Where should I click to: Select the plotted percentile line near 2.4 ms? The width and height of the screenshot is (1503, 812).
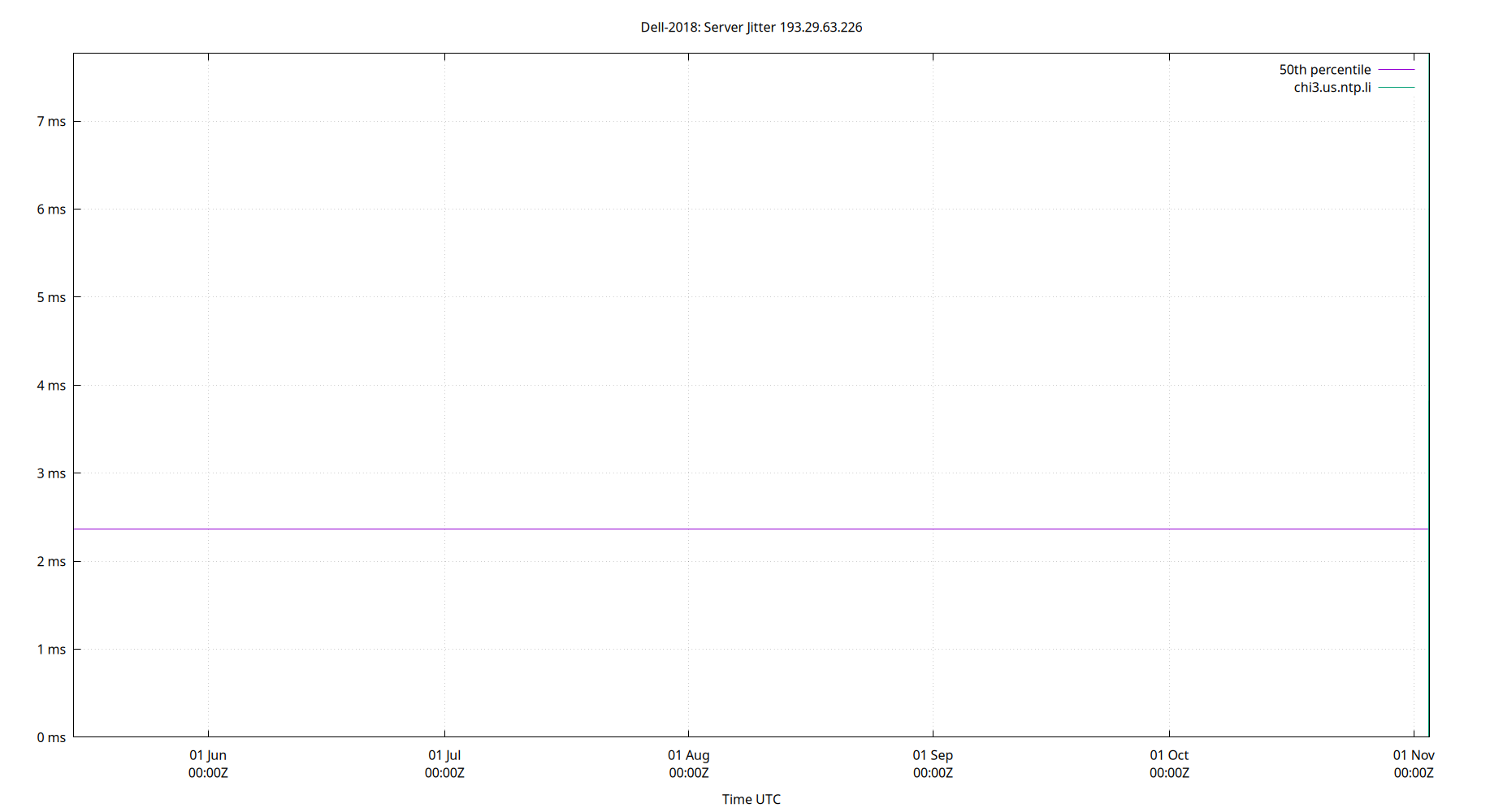(x=731, y=528)
